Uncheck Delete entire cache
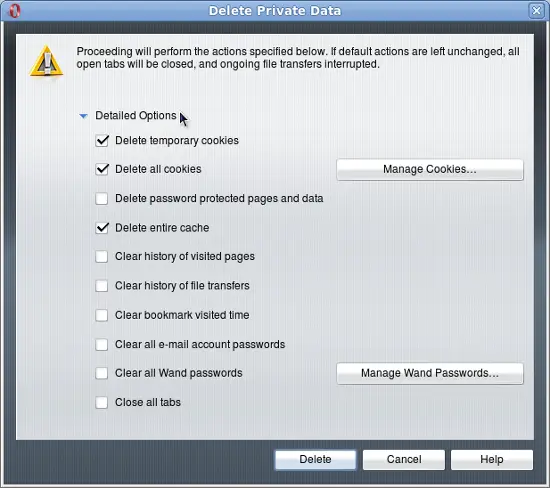This screenshot has width=550, height=488. 102,228
